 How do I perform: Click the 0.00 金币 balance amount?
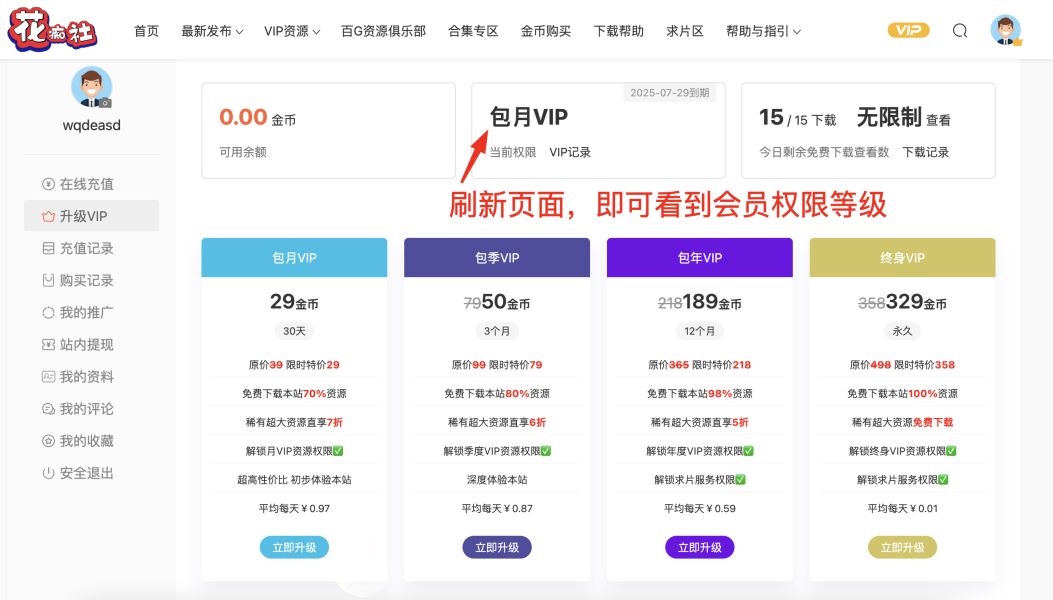click(x=257, y=118)
